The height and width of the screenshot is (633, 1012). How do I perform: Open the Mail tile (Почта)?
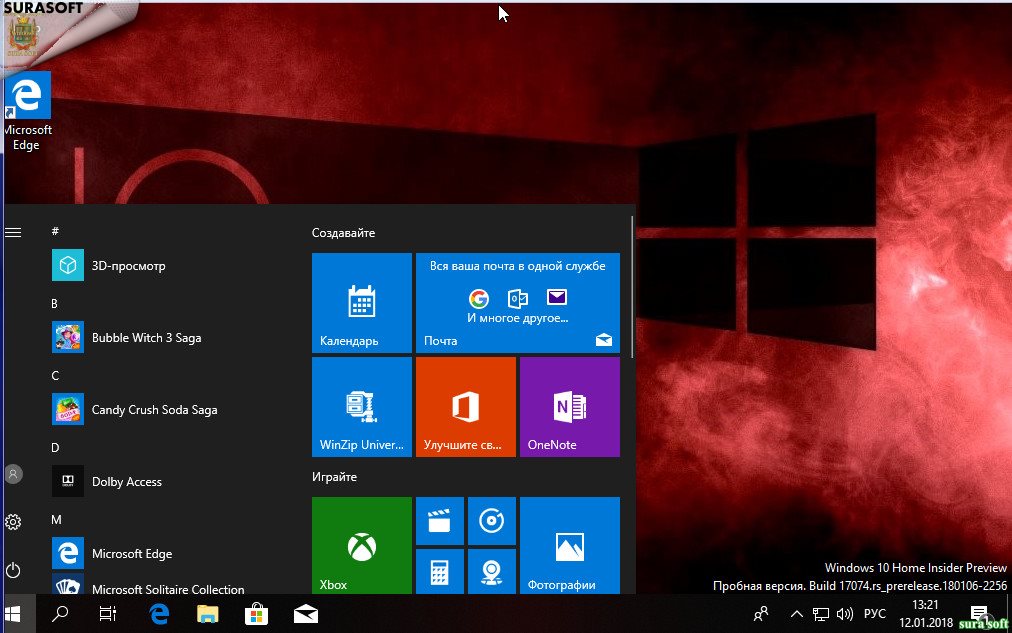[x=517, y=302]
